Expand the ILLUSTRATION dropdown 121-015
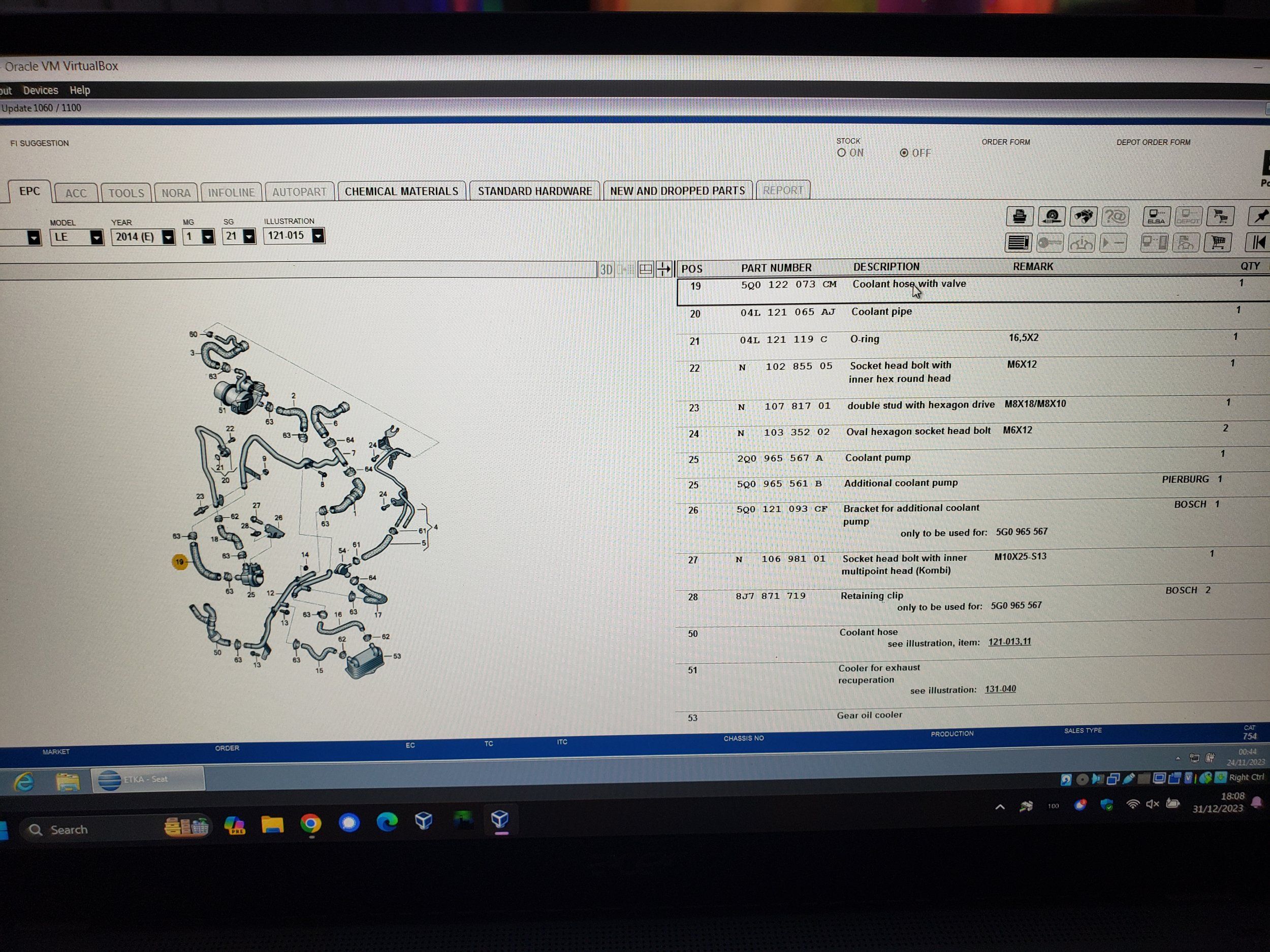Screen dimensions: 1270x952 click(317, 236)
